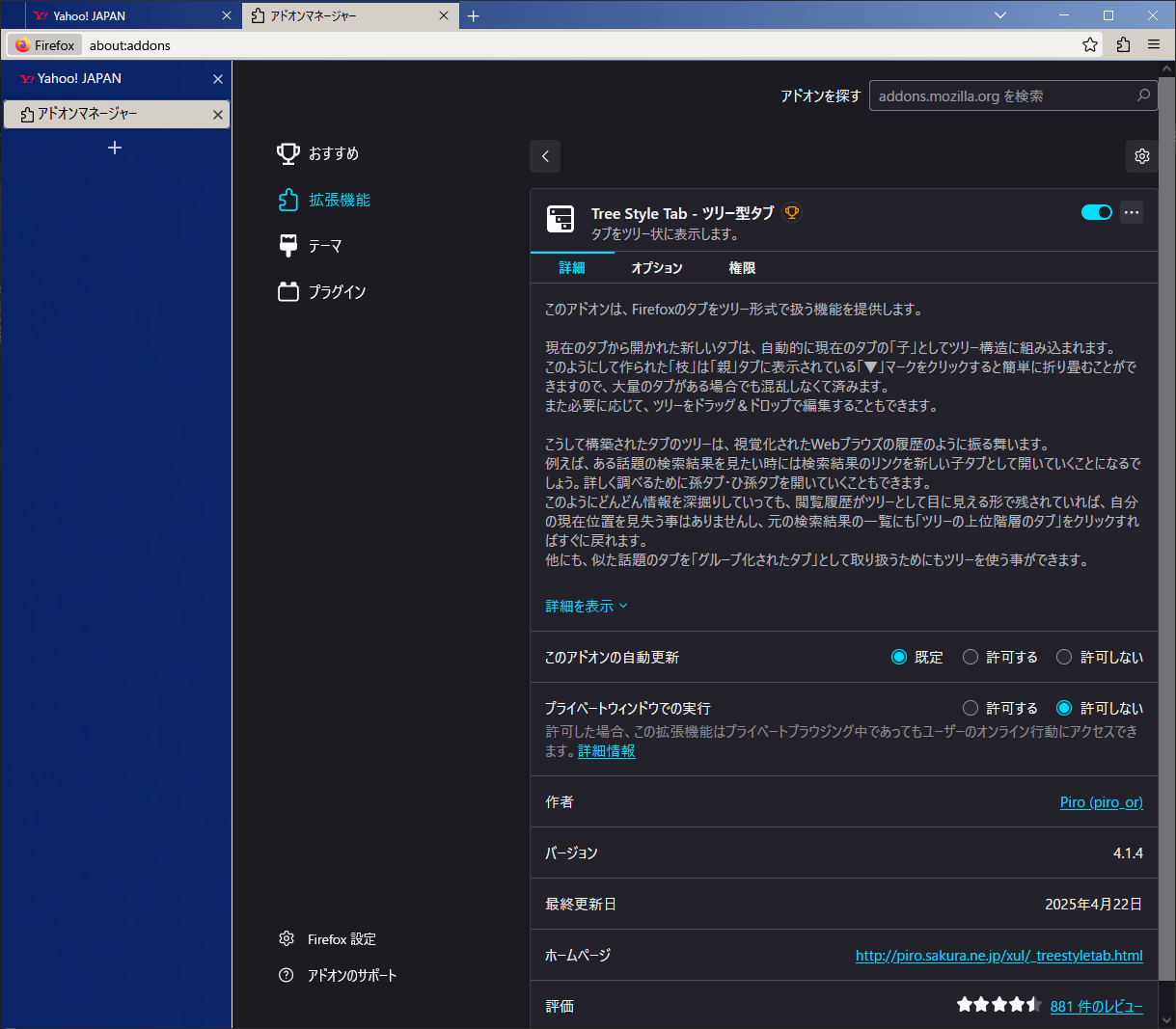1176x1029 pixels.
Task: Switch to the オプション tab
Action: (x=657, y=268)
